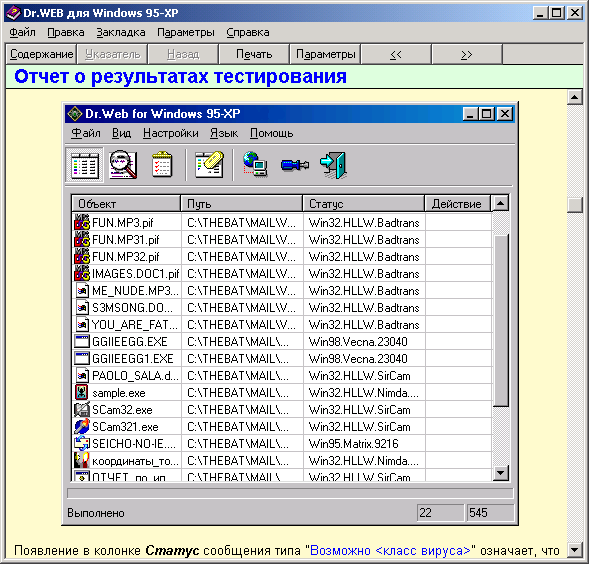The height and width of the screenshot is (564, 589).
Task: Click the help page scroll down arrow
Action: pyautogui.click(x=575, y=550)
